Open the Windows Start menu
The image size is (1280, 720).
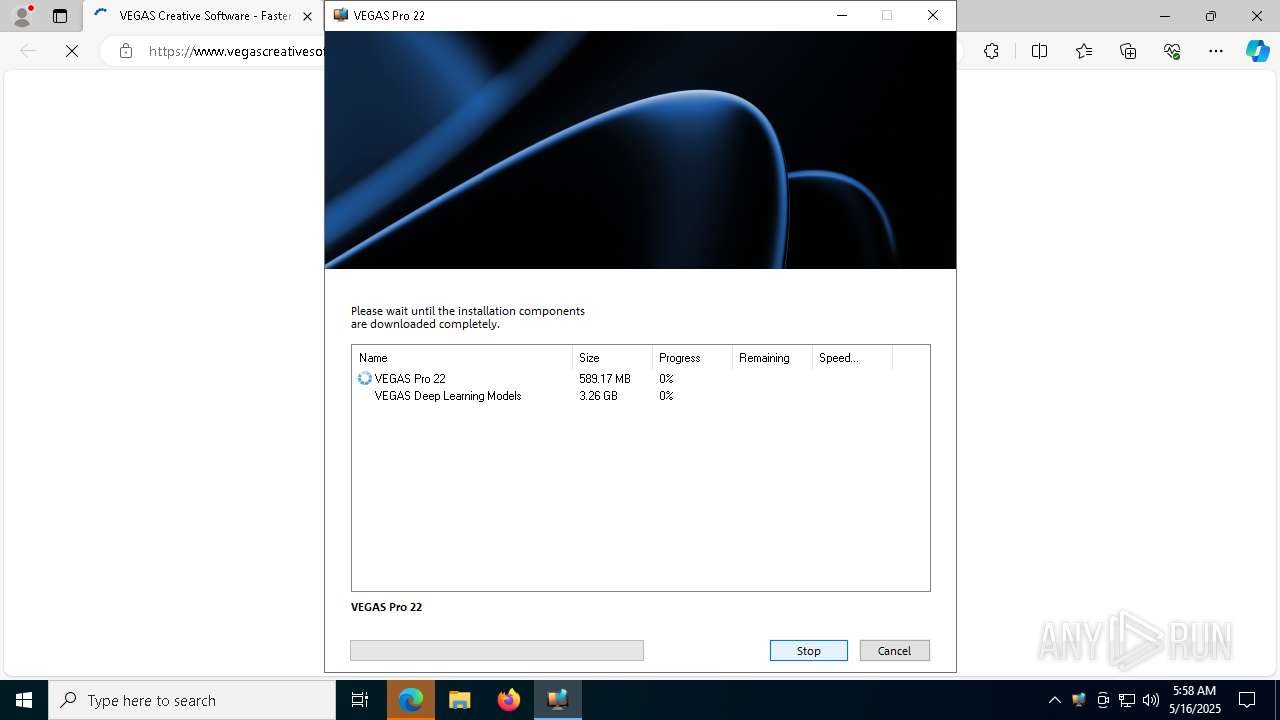pyautogui.click(x=24, y=700)
